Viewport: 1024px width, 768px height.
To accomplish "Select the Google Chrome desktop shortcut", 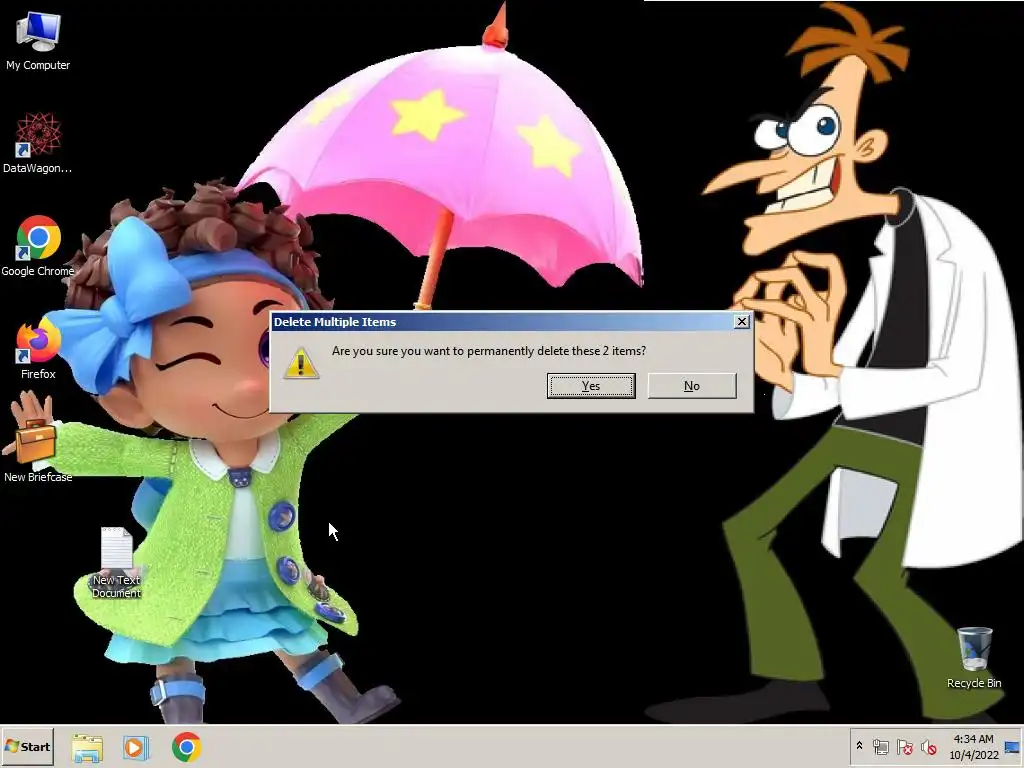I will click(x=38, y=246).
